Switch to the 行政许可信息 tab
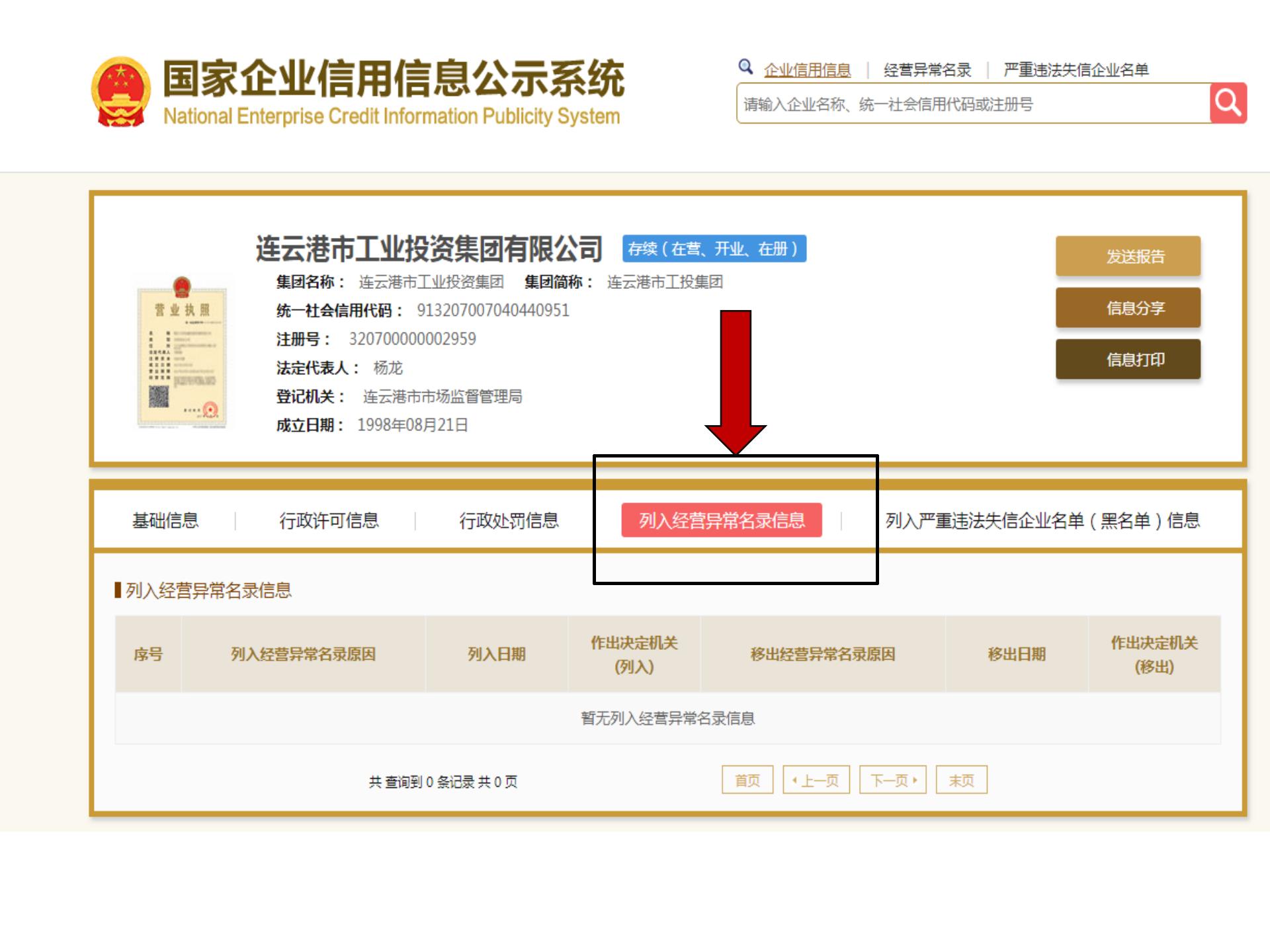The image size is (1270, 952). point(329,520)
